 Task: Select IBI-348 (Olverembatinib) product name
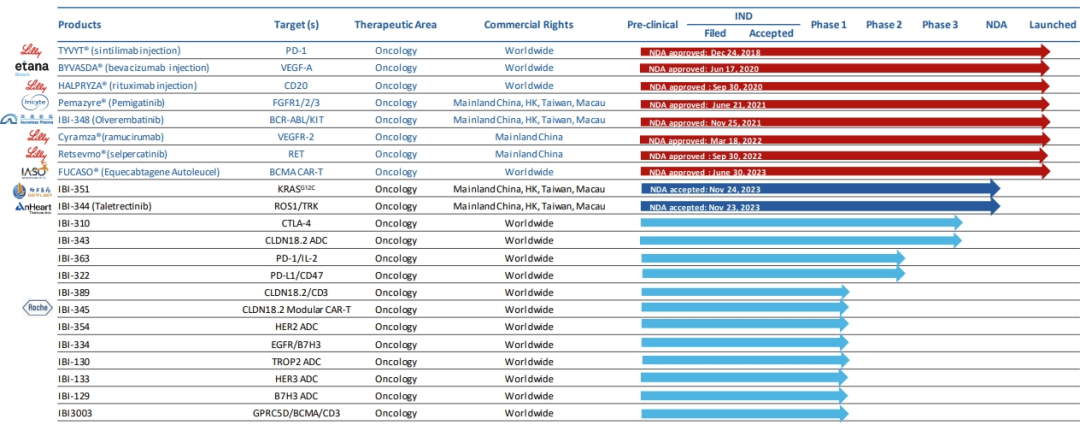point(111,120)
